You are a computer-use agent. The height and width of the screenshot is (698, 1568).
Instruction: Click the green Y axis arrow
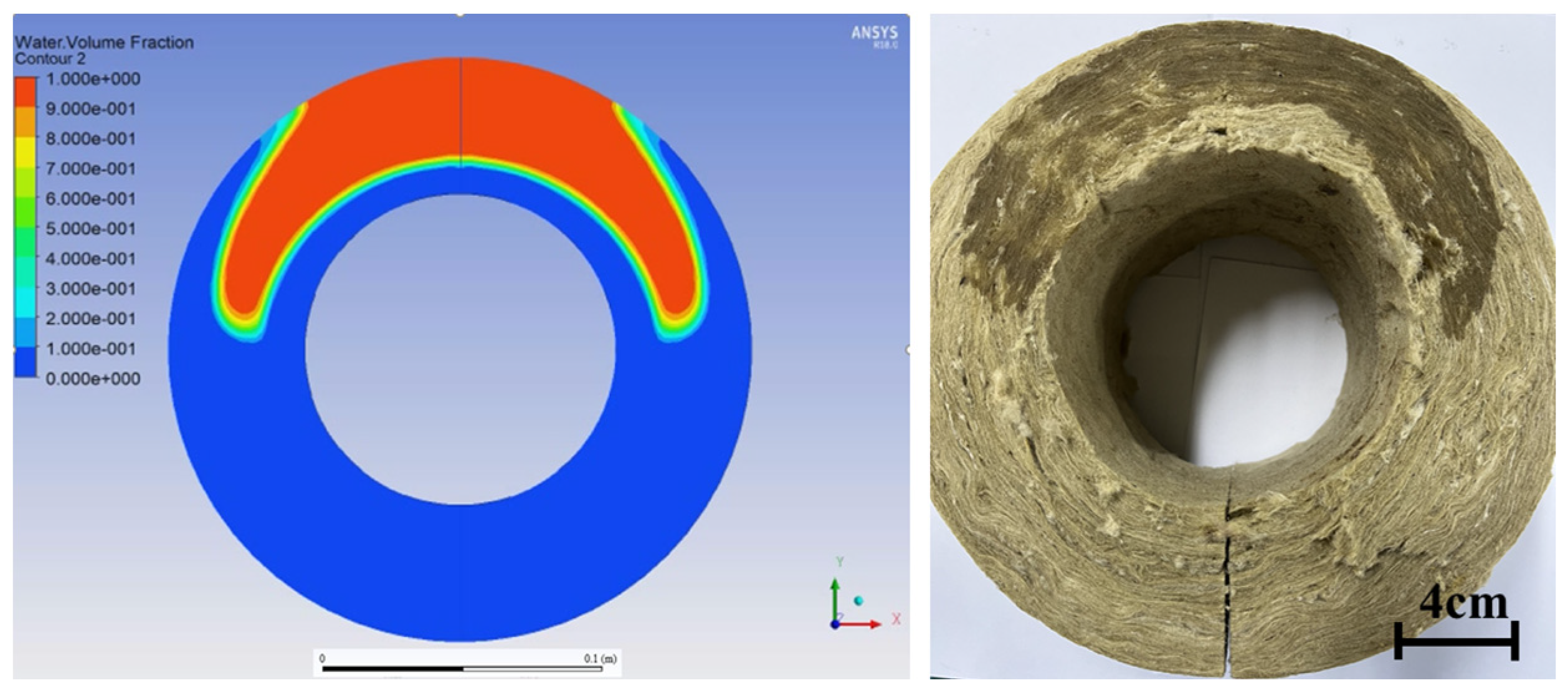click(x=835, y=596)
